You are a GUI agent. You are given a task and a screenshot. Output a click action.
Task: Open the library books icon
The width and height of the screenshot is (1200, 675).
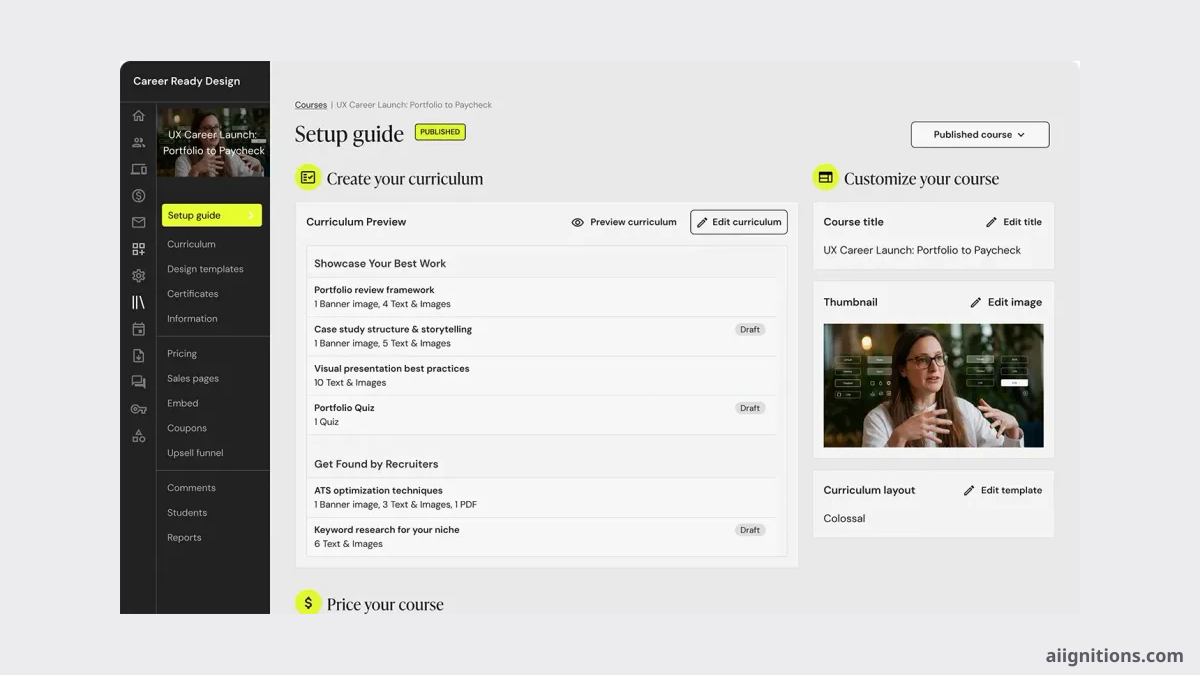coord(138,302)
